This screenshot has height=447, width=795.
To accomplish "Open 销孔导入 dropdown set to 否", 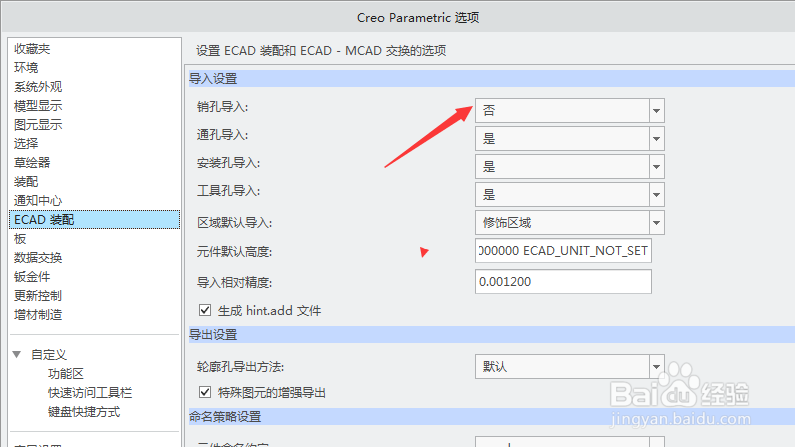I will pyautogui.click(x=569, y=110).
